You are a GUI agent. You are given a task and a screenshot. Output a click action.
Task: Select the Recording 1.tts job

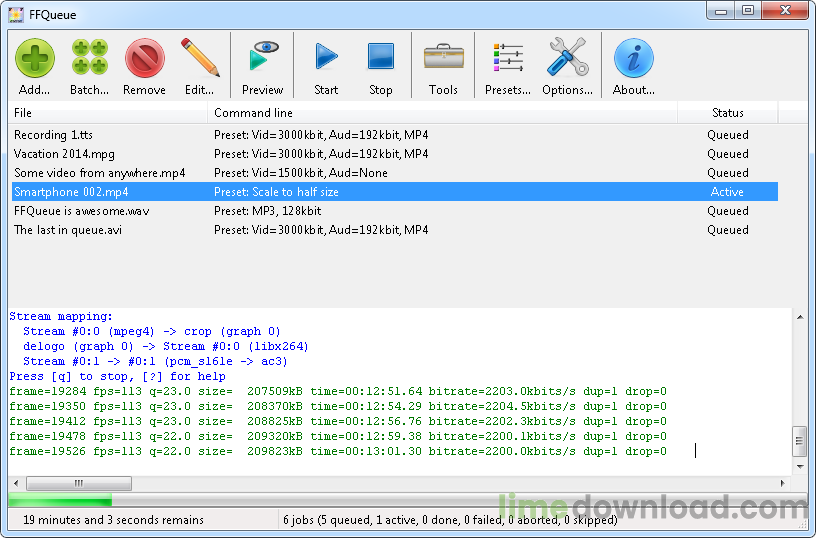(x=54, y=135)
